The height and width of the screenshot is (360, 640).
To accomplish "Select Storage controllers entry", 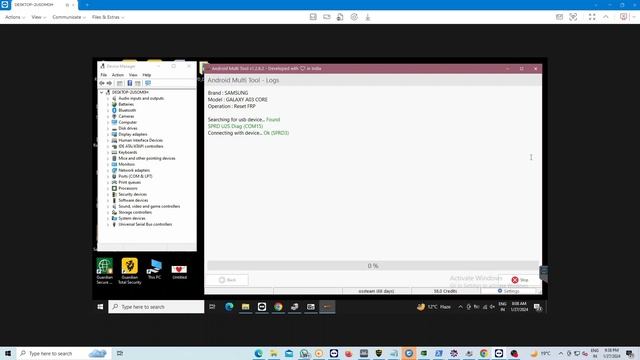I will (x=135, y=213).
